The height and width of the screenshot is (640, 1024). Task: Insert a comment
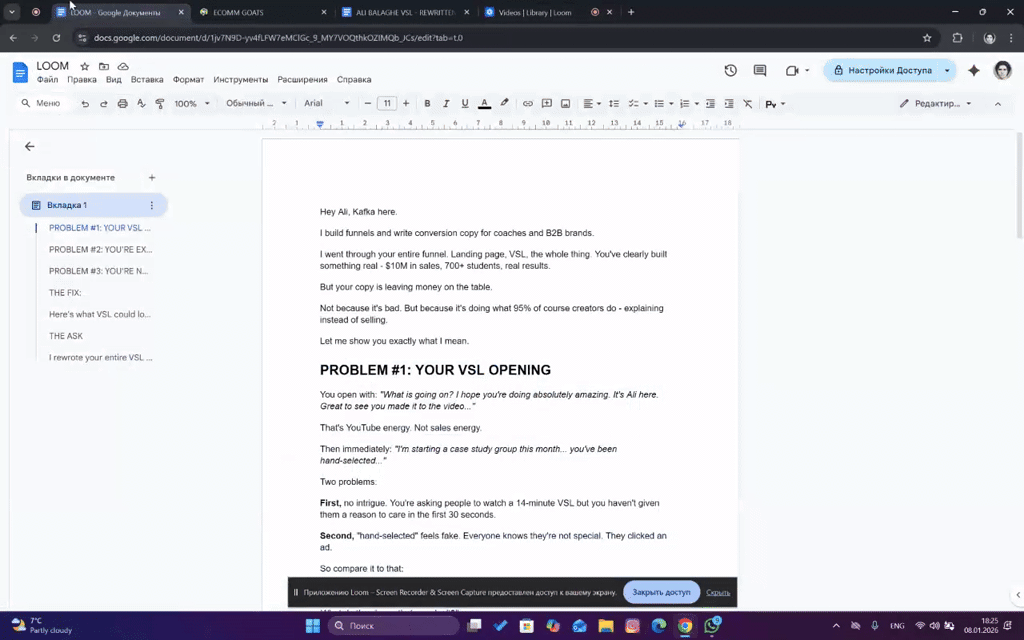(547, 103)
